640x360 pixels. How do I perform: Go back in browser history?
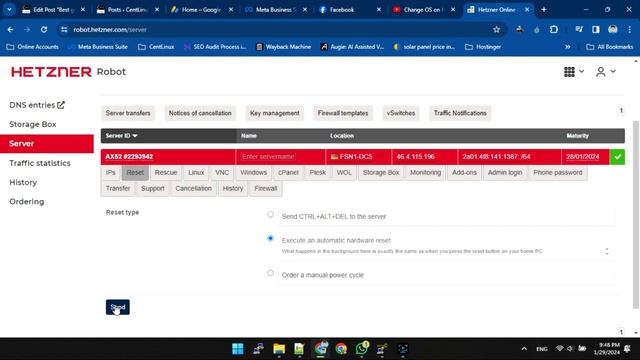[11, 29]
